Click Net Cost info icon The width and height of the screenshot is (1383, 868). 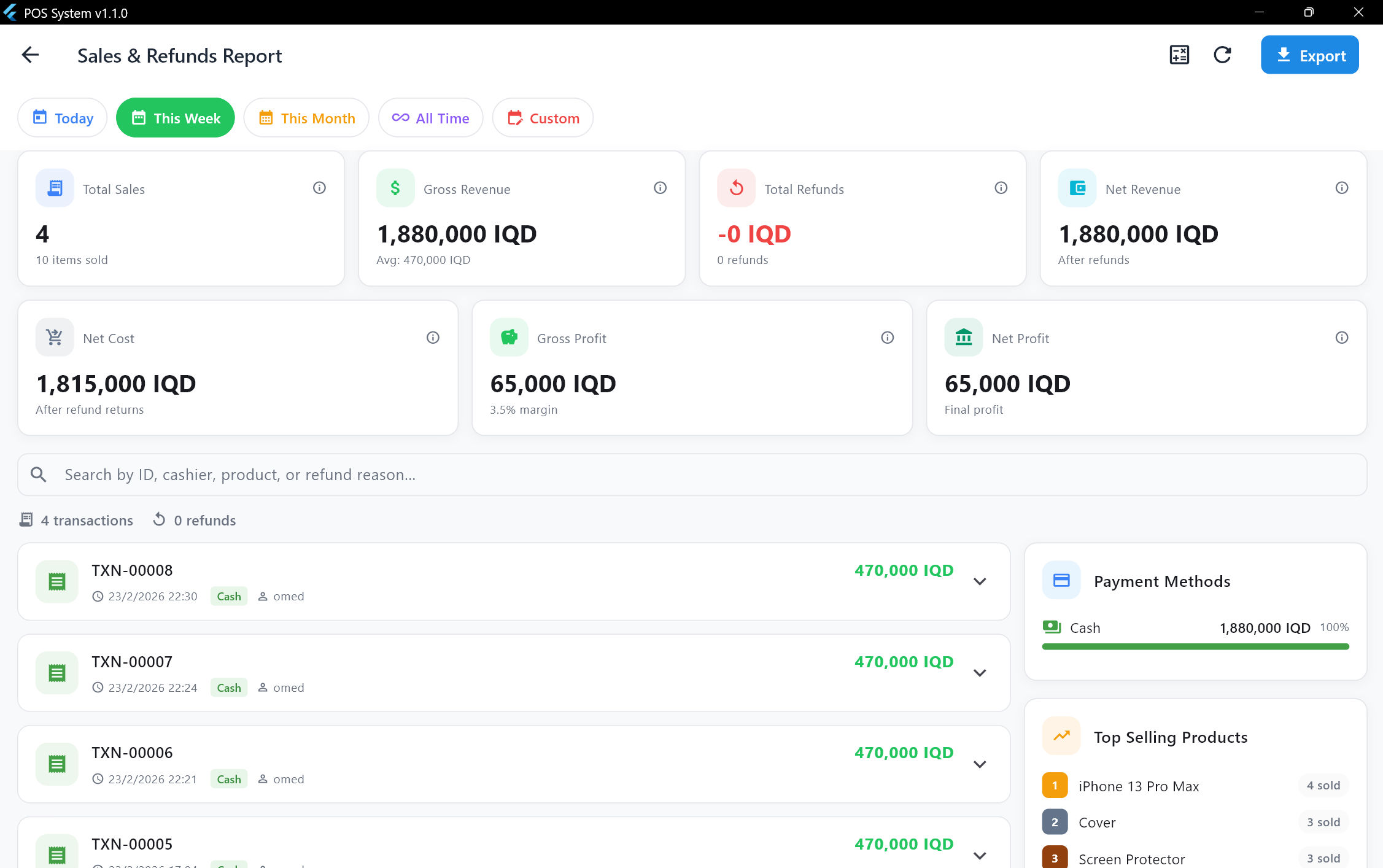point(433,338)
